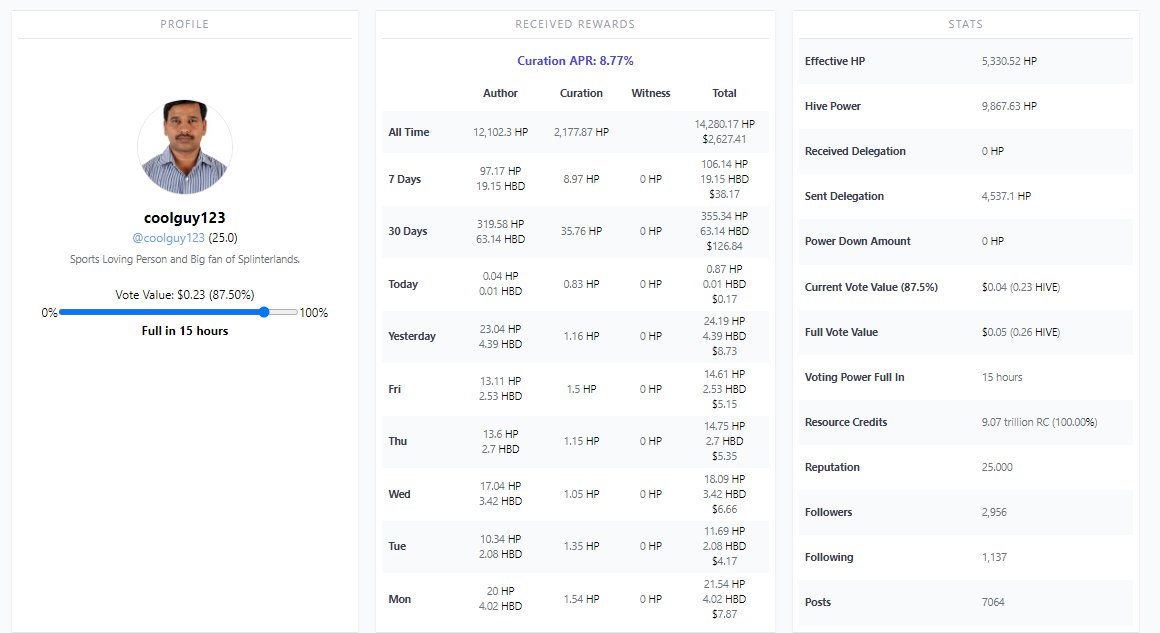Select the Yesterday author value 23.04 HP
This screenshot has width=1160, height=633.
point(500,329)
